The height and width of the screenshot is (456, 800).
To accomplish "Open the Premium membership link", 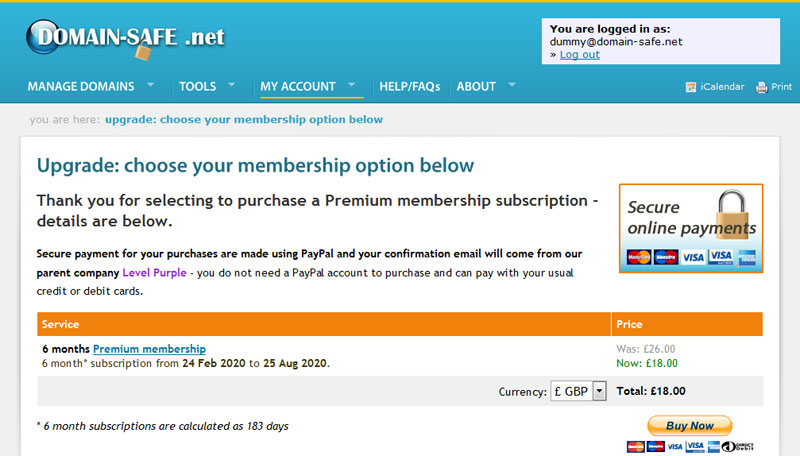I will pyautogui.click(x=149, y=349).
